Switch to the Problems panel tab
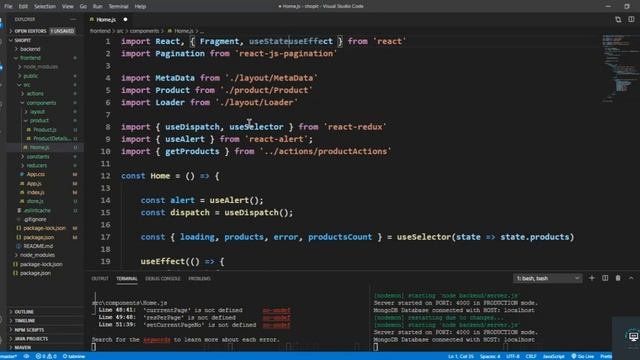The height and width of the screenshot is (360, 640). click(200, 278)
